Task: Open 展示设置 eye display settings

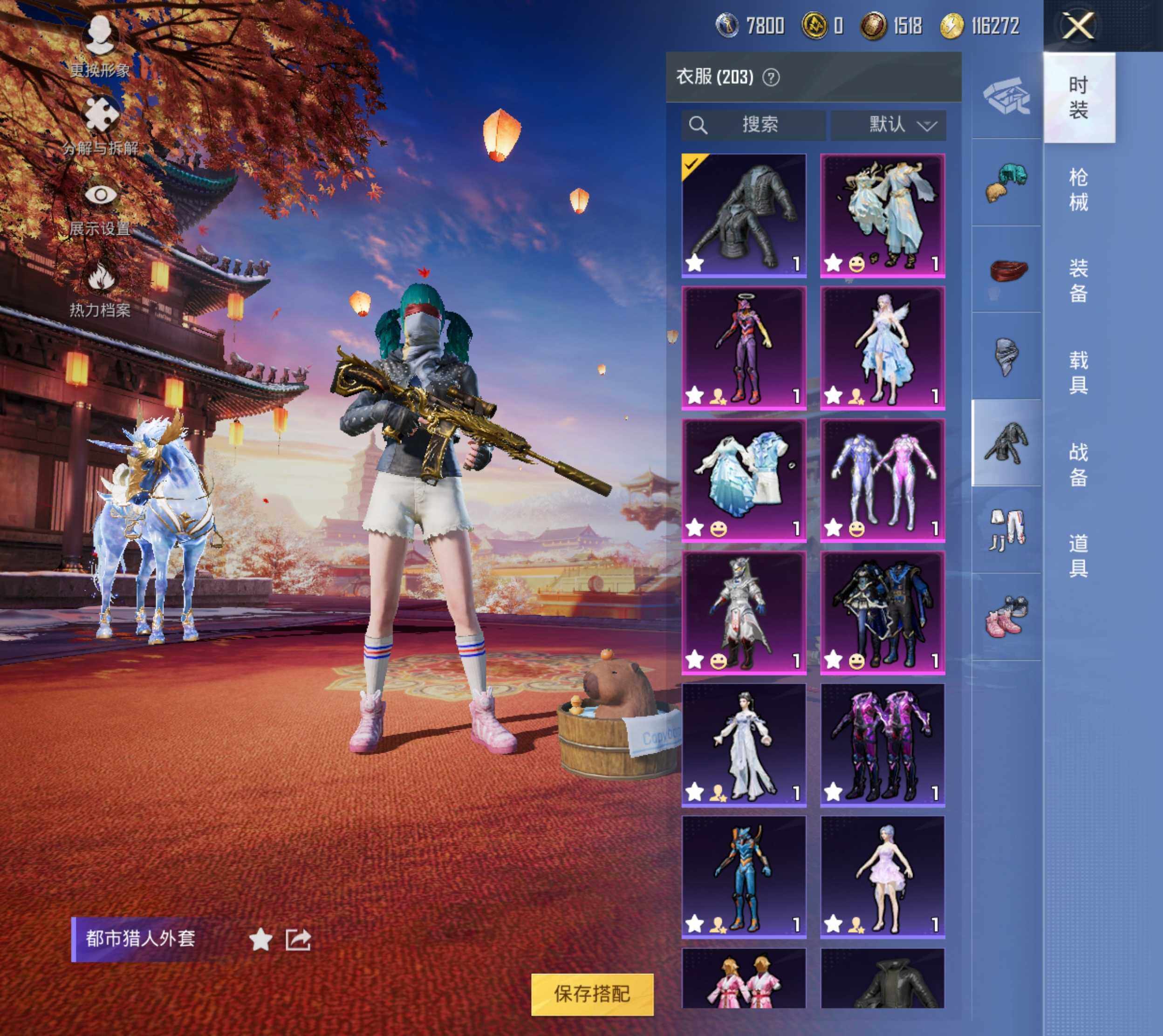Action: 101,195
